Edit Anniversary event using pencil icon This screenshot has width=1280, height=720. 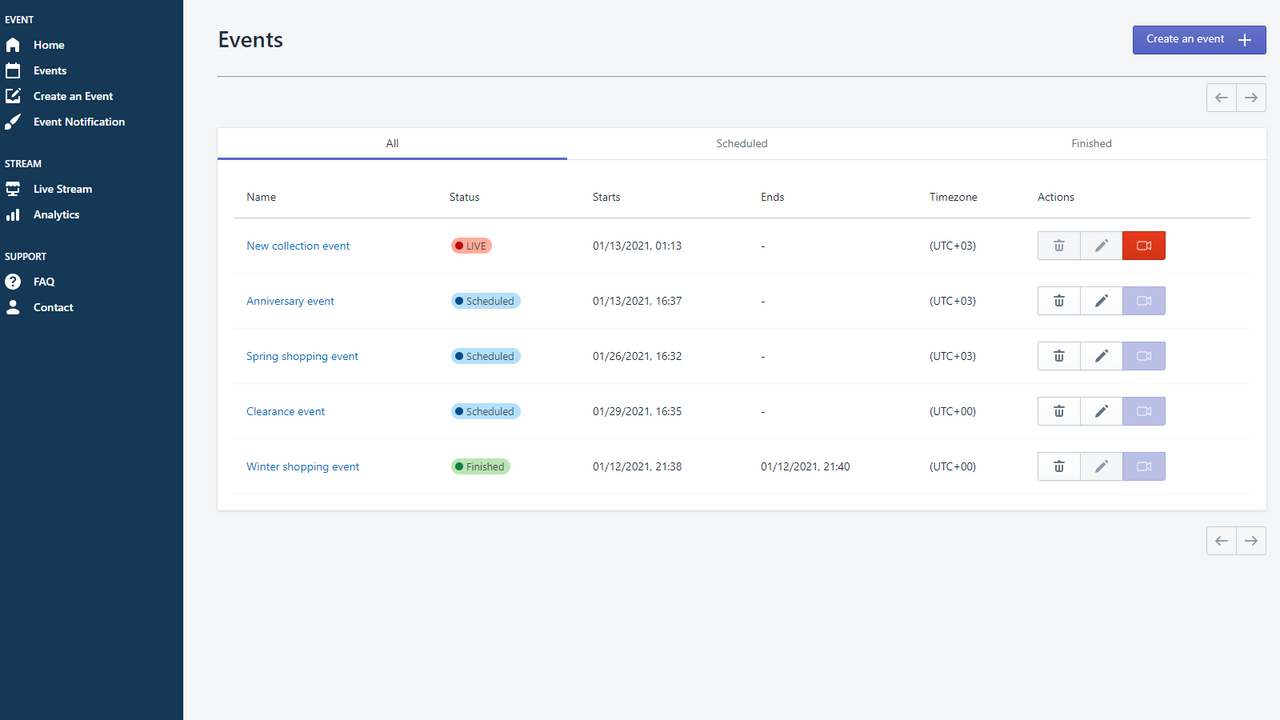click(x=1101, y=300)
